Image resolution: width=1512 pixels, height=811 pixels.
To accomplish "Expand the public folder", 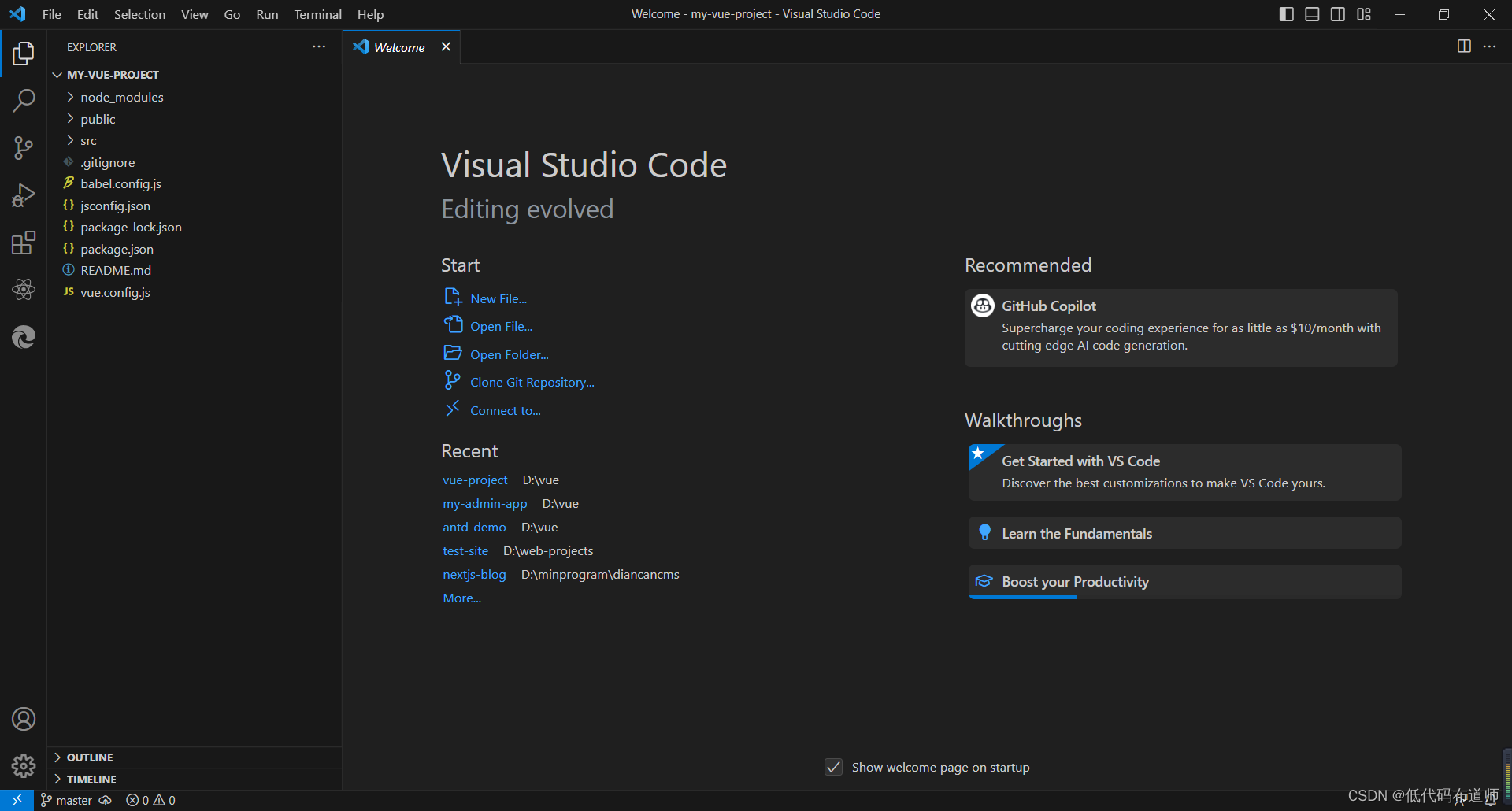I will (195, 119).
